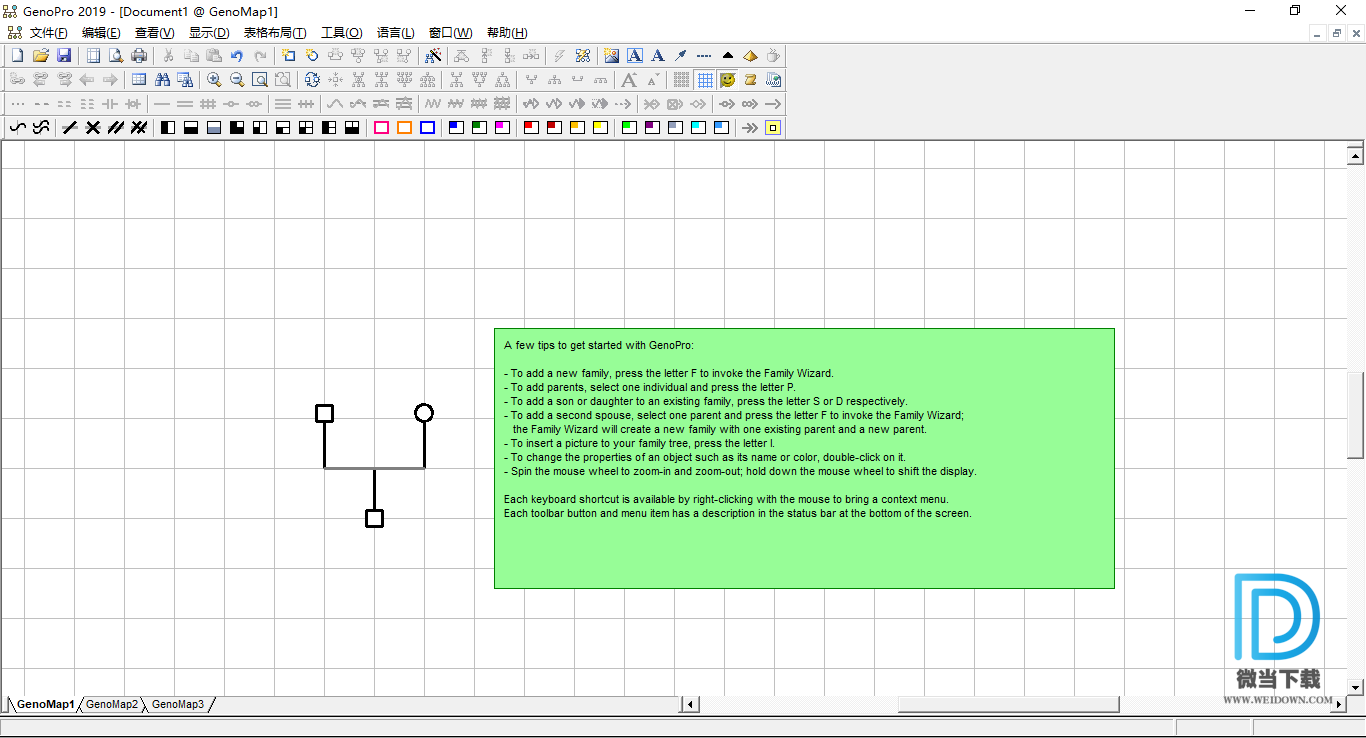Click the yellow scroll icon

[x=750, y=80]
